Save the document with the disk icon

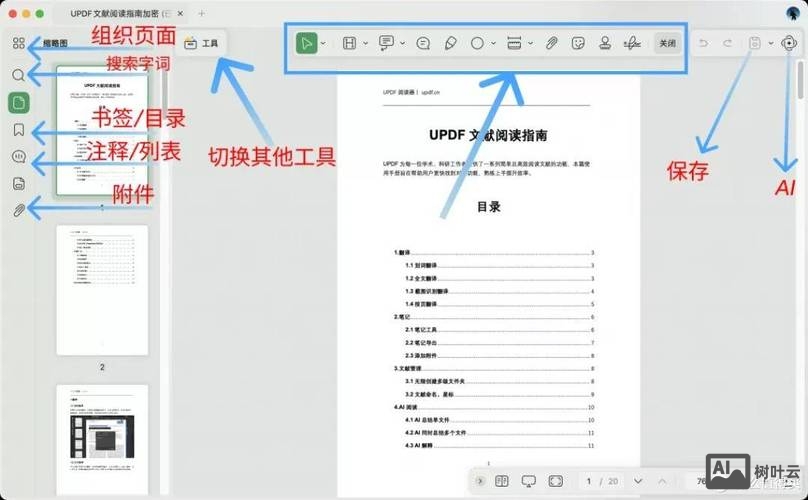(754, 43)
